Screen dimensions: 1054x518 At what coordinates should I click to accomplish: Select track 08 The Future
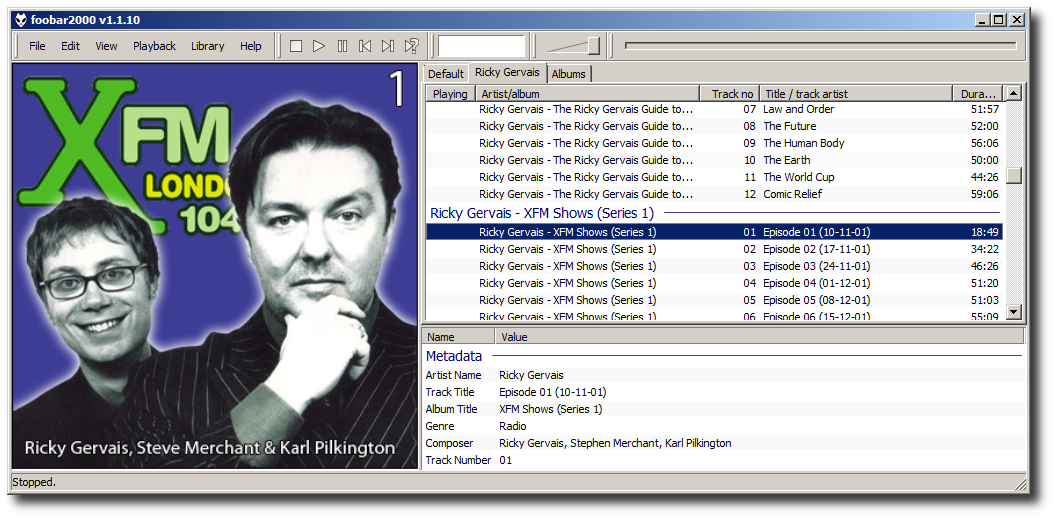(x=715, y=126)
